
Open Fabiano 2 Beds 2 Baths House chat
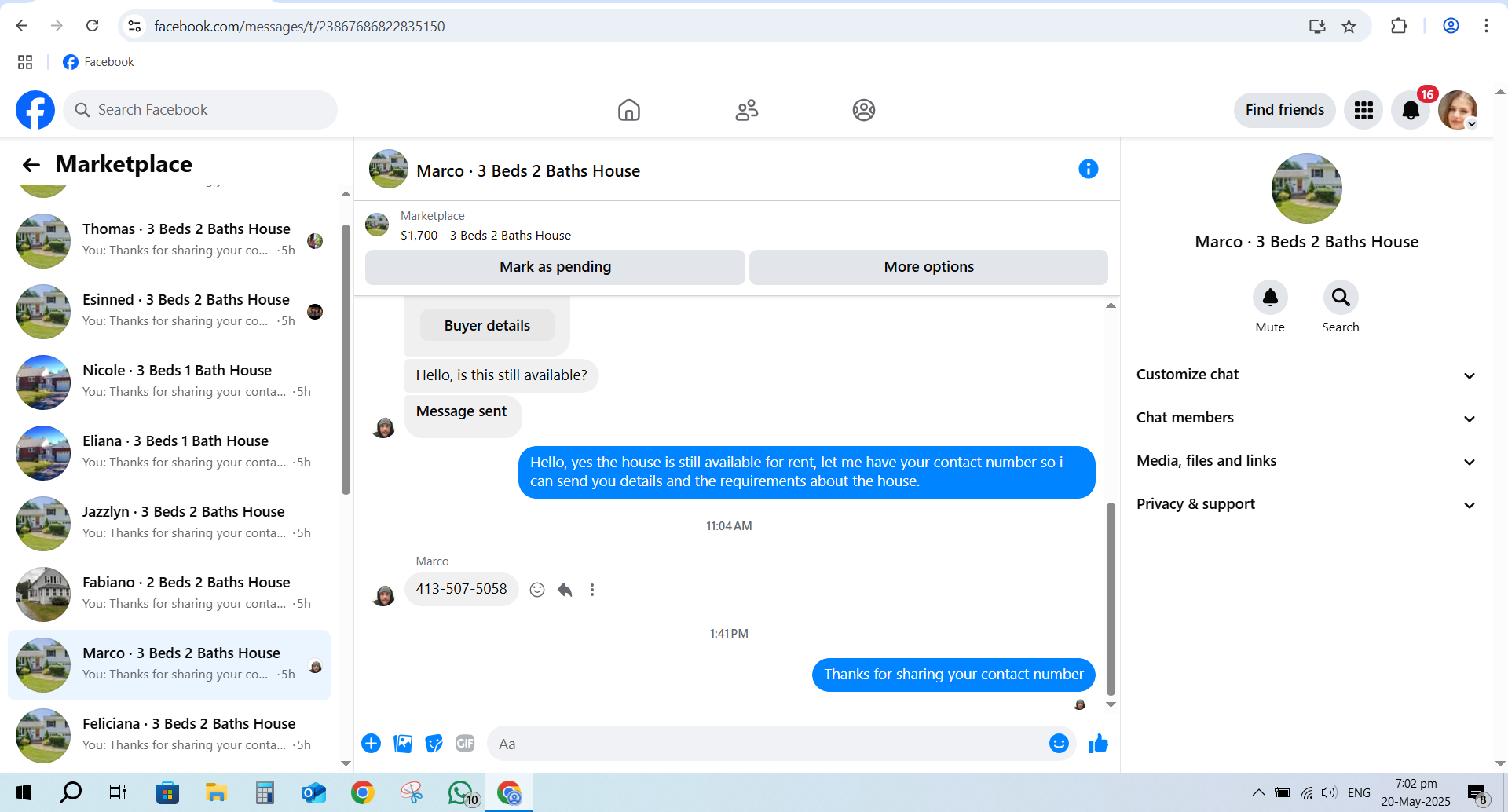[169, 594]
